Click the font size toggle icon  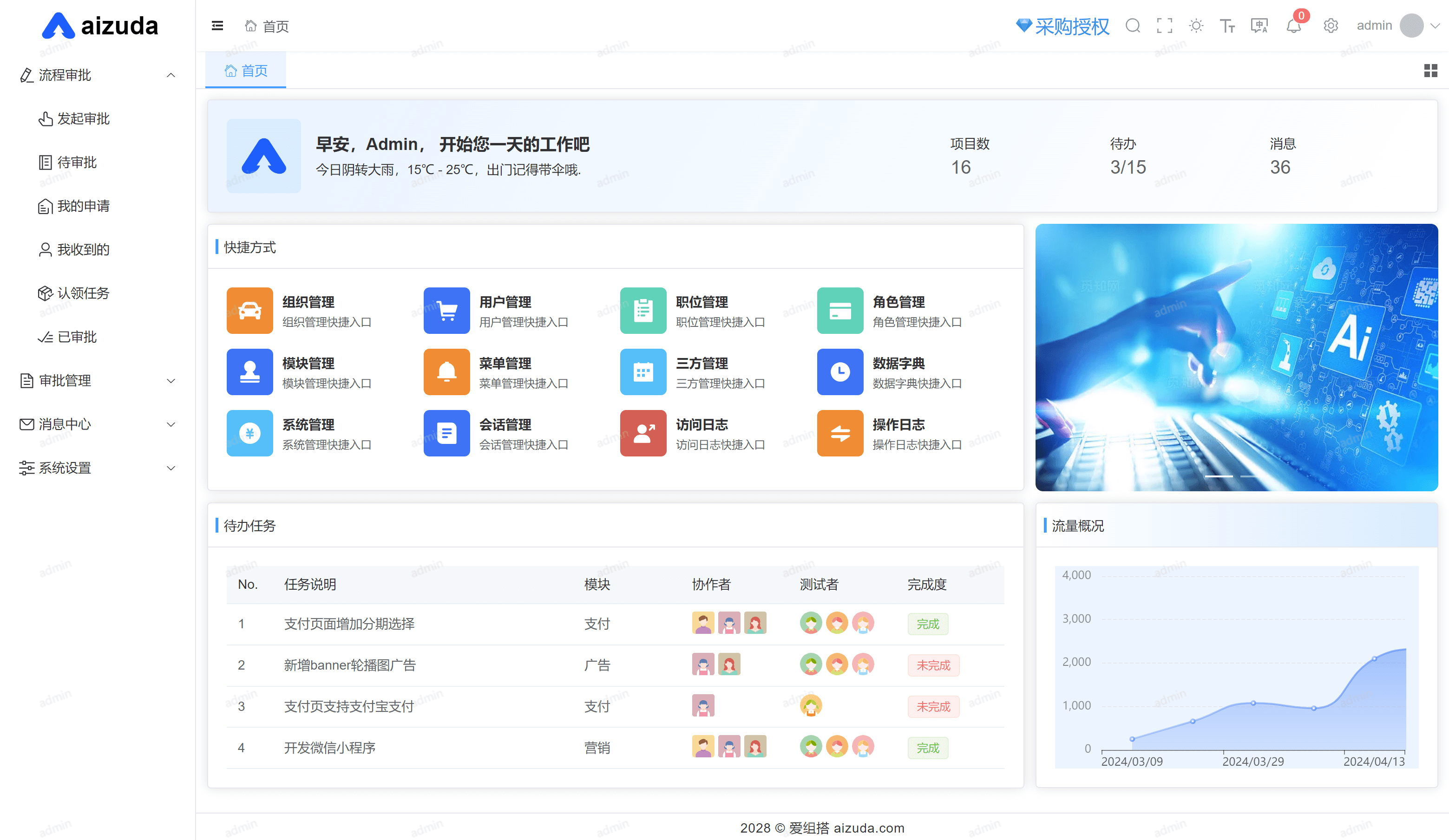(x=1227, y=26)
